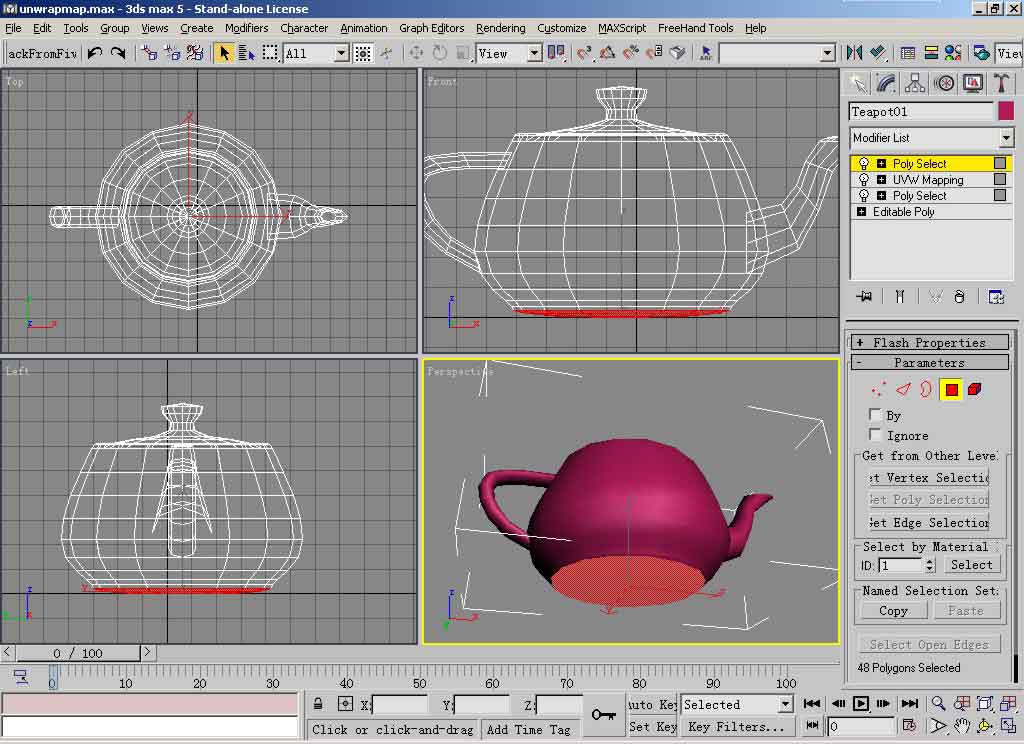Image resolution: width=1024 pixels, height=744 pixels.
Task: Click the Pan hand viewport tool
Action: [x=962, y=725]
